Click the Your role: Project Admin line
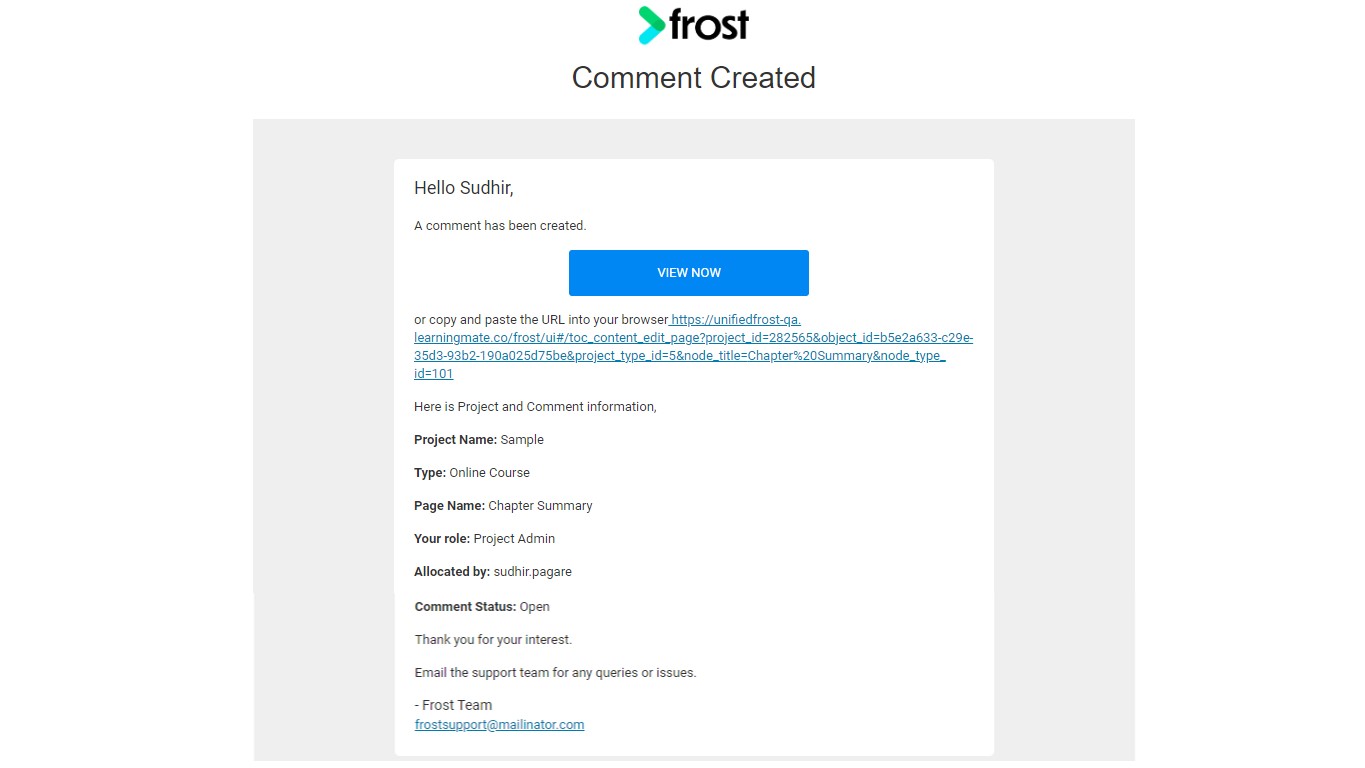 pyautogui.click(x=484, y=539)
